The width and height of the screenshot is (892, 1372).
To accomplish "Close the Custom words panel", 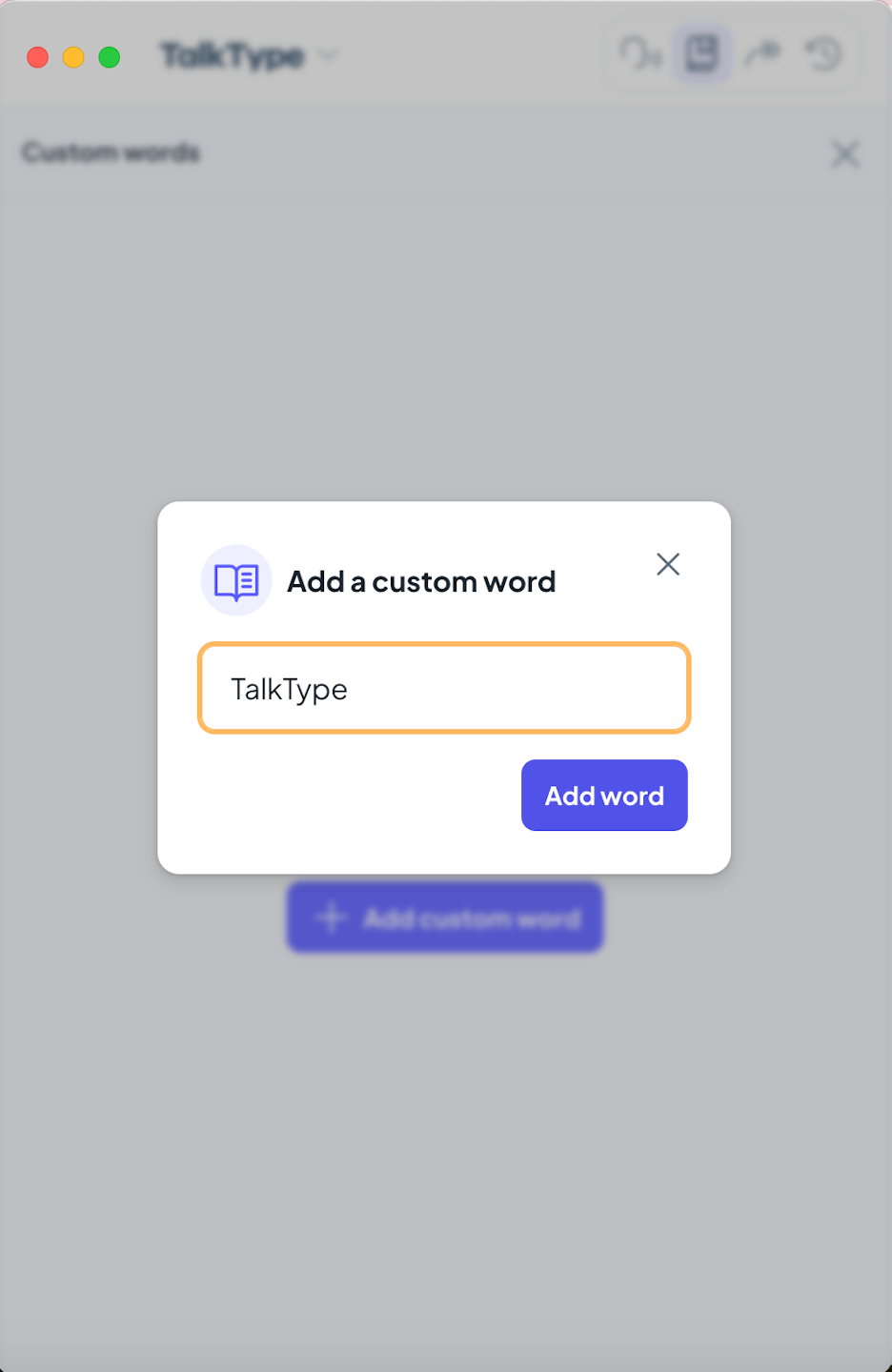I will (x=845, y=153).
